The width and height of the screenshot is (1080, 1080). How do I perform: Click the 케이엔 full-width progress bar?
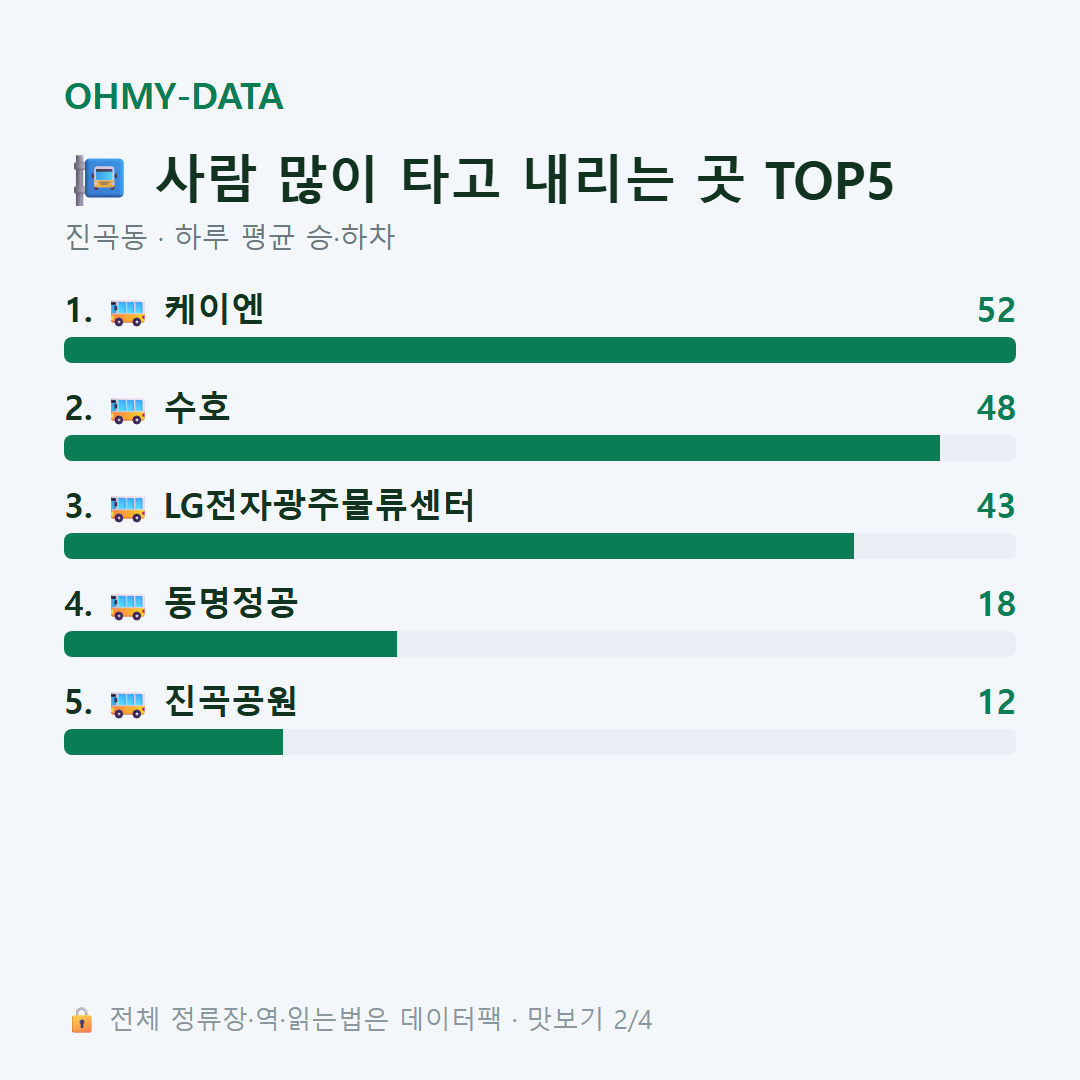[540, 350]
